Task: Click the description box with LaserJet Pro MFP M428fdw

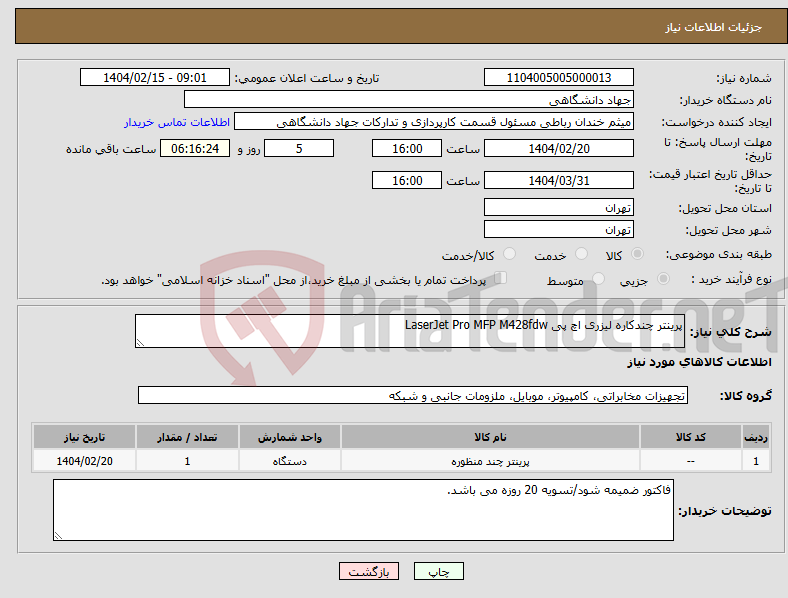Action: coord(410,331)
